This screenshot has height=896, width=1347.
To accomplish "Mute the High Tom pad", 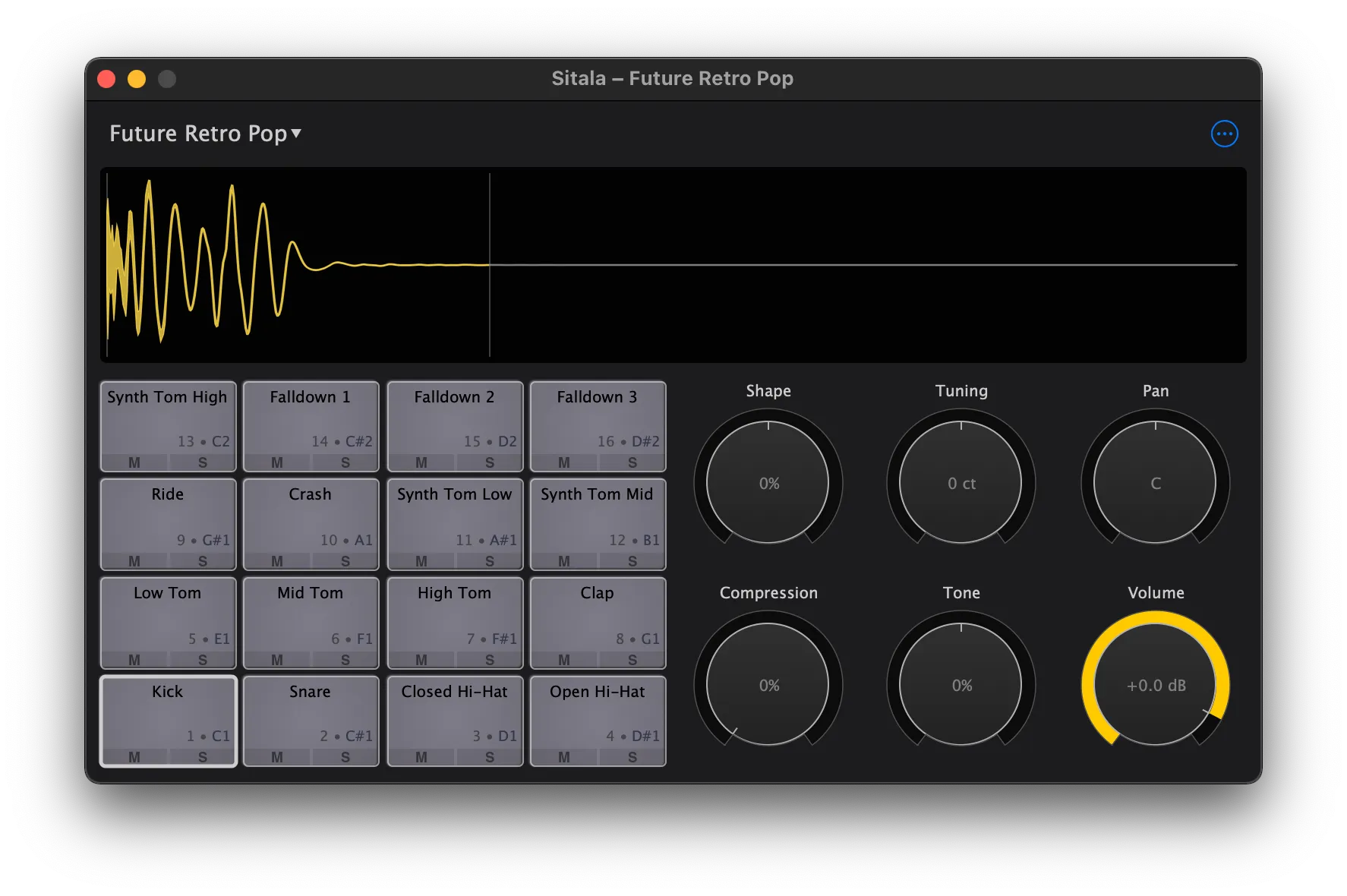I will pyautogui.click(x=421, y=660).
